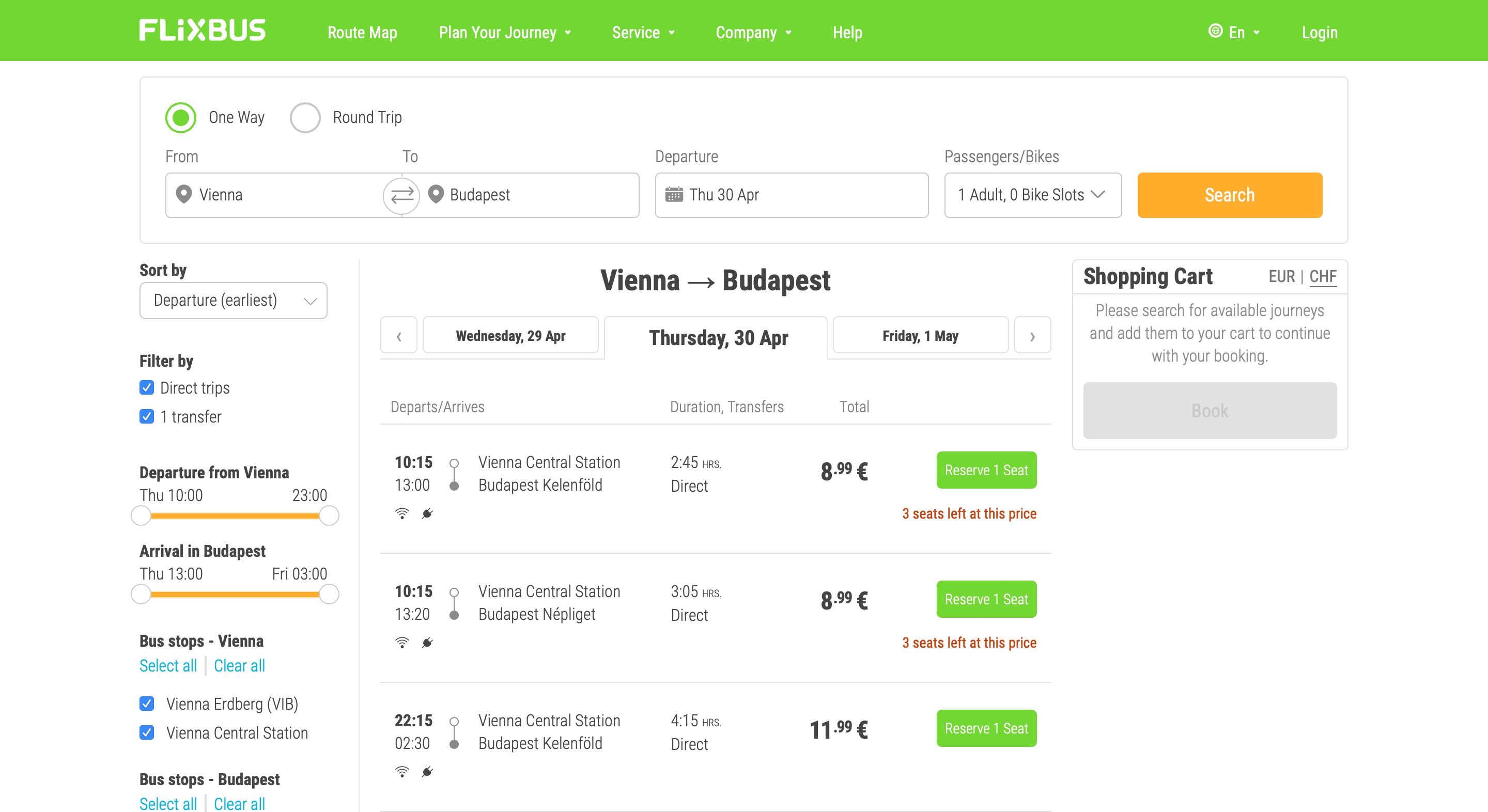
Task: Click Wi-Fi icon on 13:00 arrival trip
Action: coord(402,513)
